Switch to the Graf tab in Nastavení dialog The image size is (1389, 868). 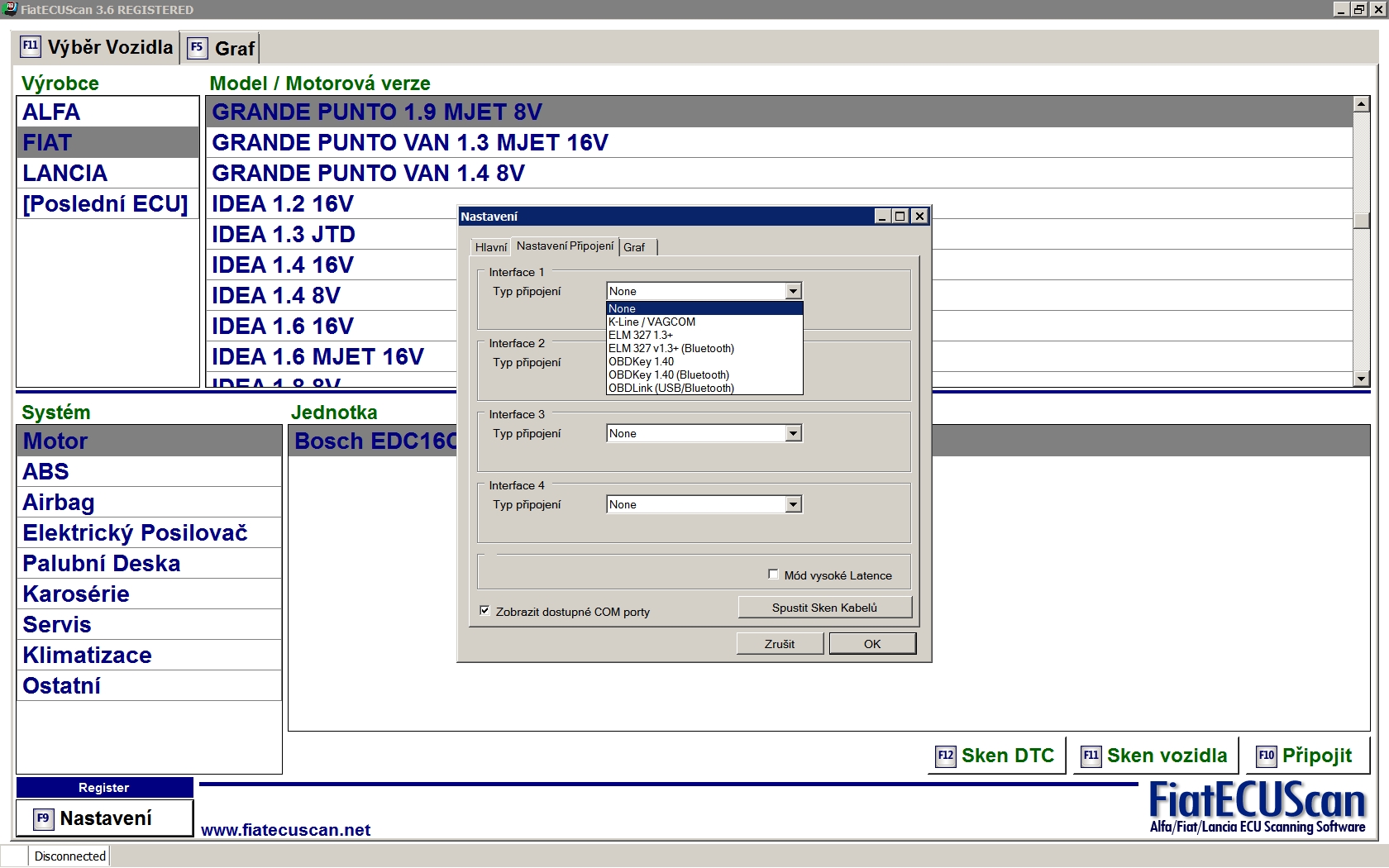[x=637, y=247]
